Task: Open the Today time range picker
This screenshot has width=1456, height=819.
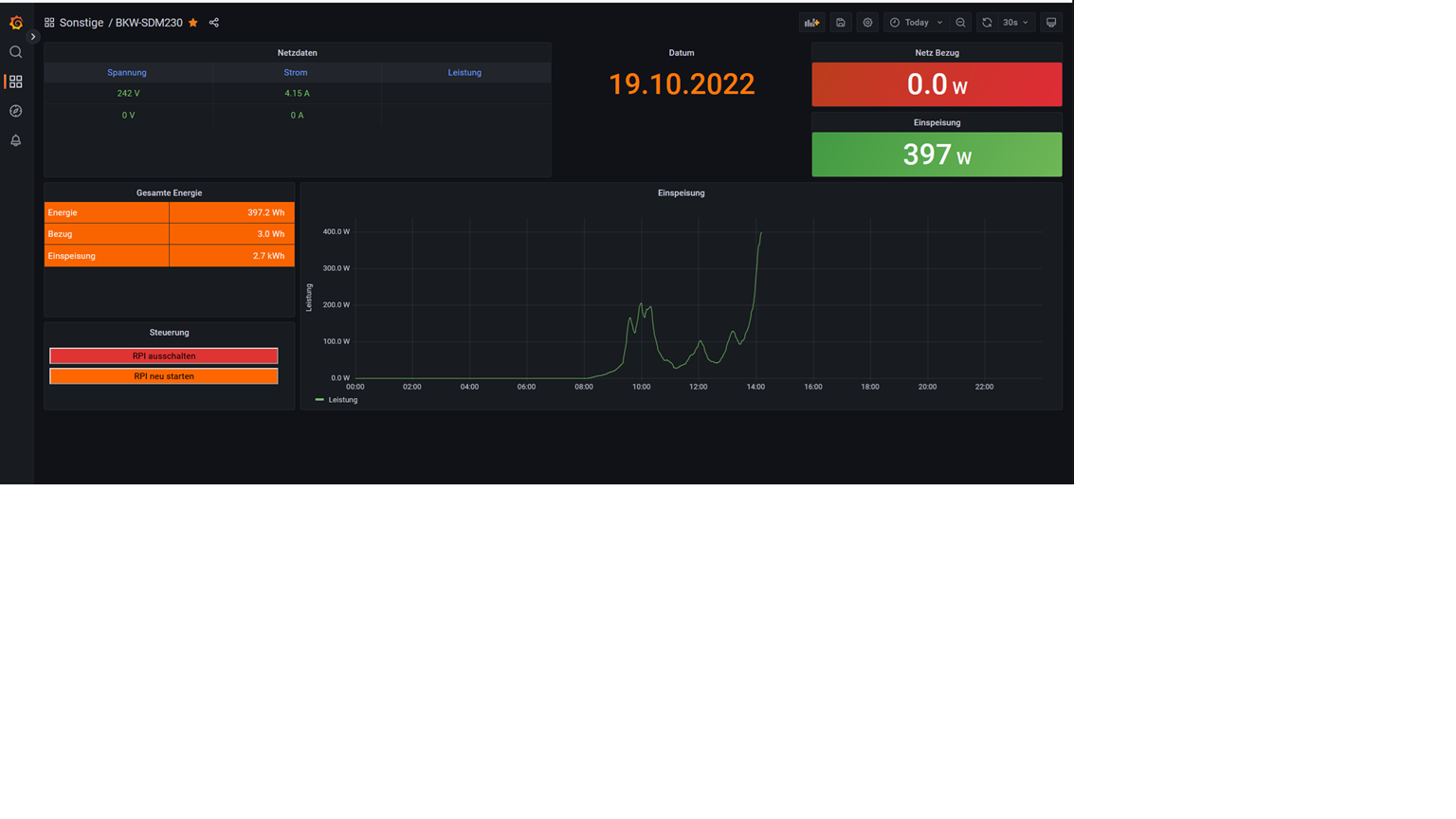Action: tap(916, 23)
